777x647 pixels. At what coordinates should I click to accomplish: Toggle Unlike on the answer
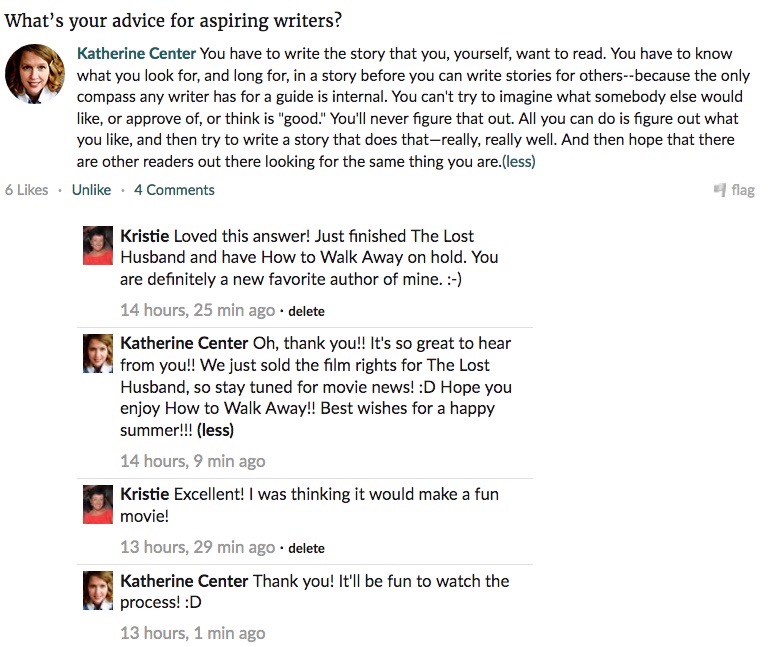[91, 190]
